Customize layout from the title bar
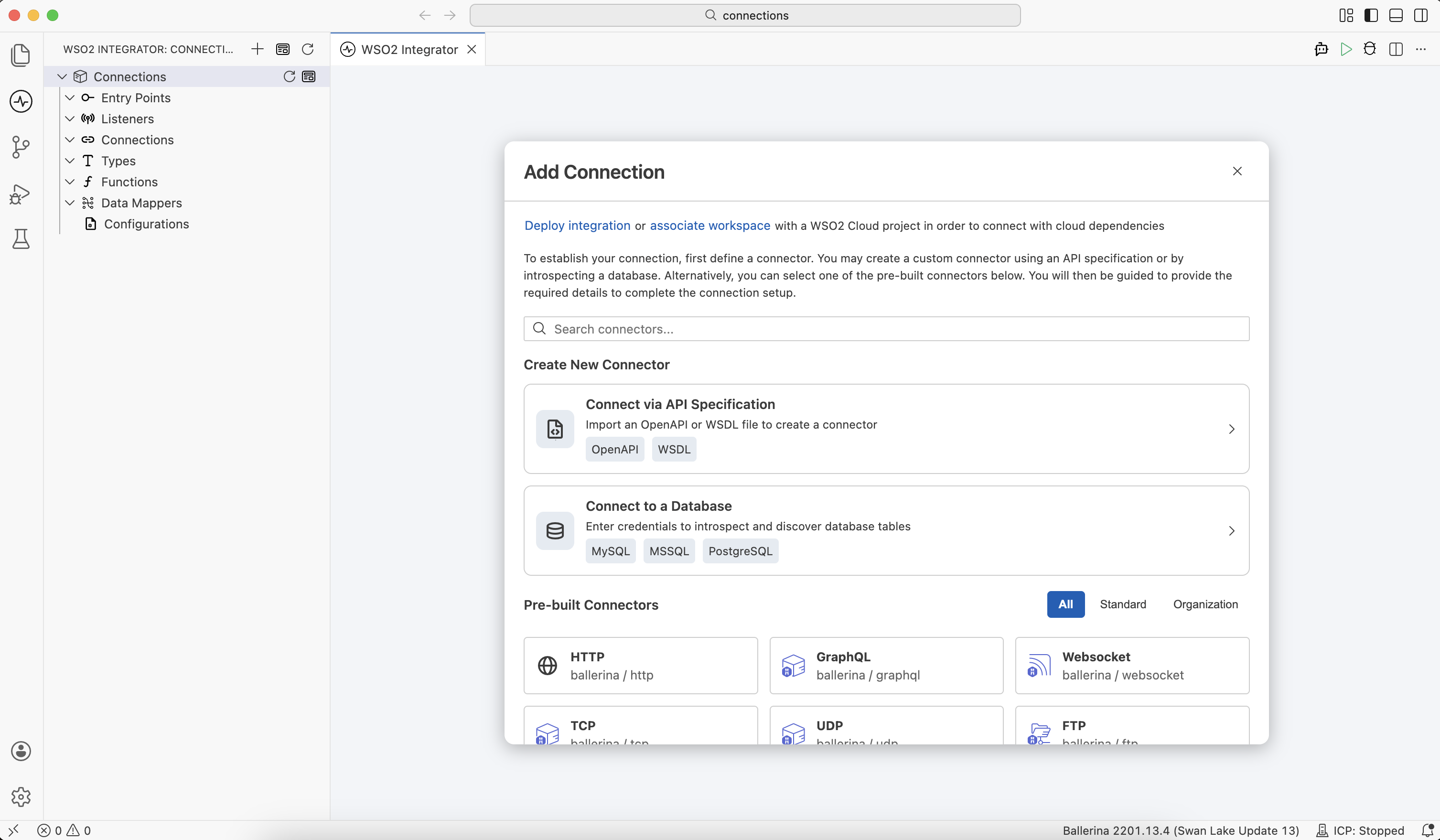This screenshot has height=840, width=1440. (1346, 15)
